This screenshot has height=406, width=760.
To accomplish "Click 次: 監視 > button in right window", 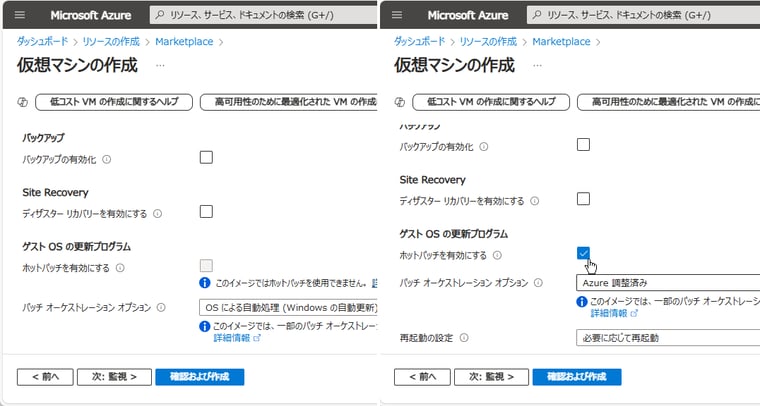I will click(x=491, y=377).
